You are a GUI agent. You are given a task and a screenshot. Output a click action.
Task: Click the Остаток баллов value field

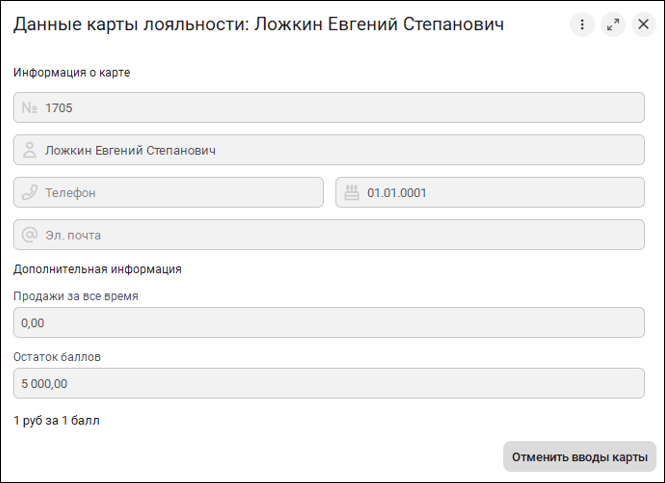click(x=329, y=383)
